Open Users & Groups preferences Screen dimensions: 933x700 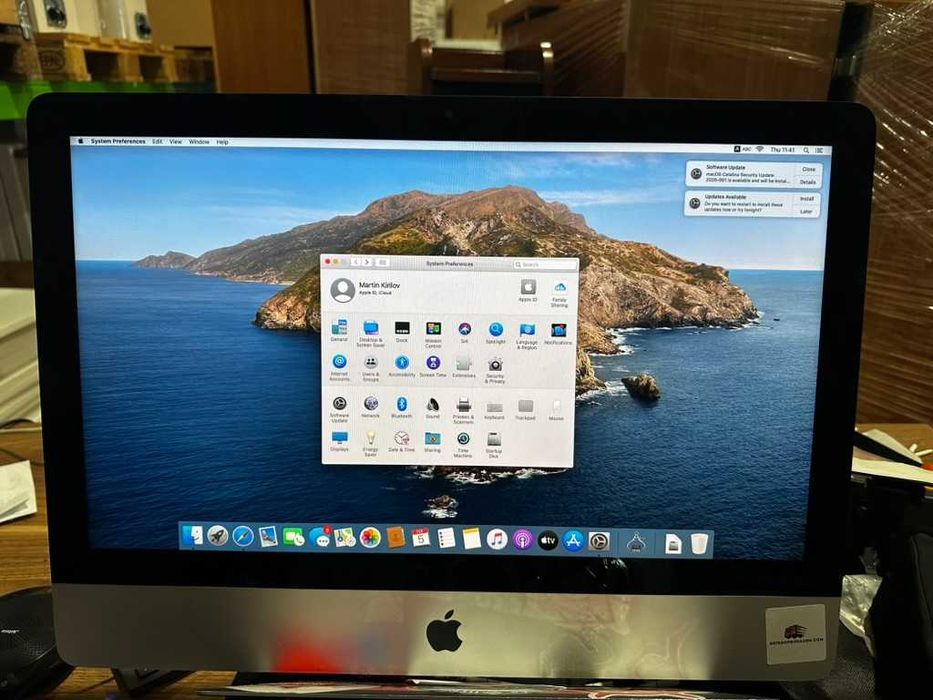point(371,368)
